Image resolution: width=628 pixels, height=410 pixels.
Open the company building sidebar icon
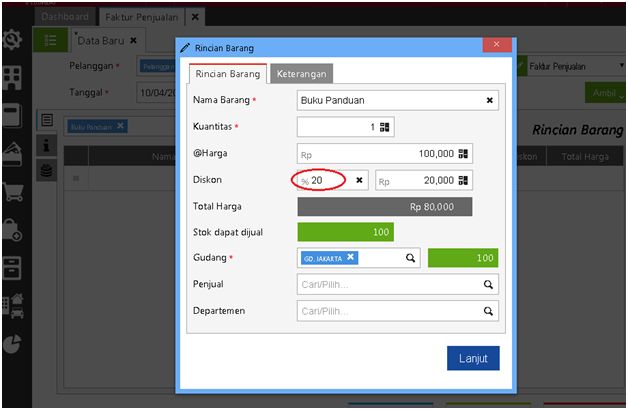pos(12,78)
